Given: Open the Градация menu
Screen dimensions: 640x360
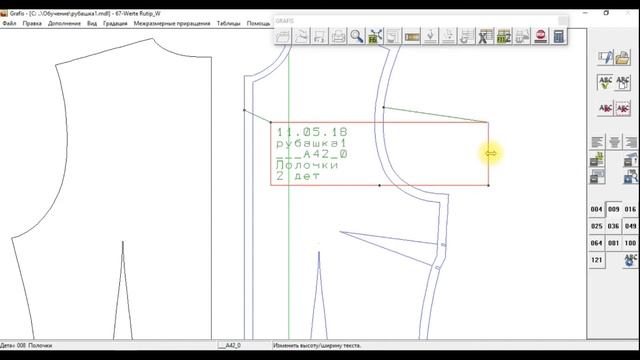Looking at the screenshot, I should point(115,24).
